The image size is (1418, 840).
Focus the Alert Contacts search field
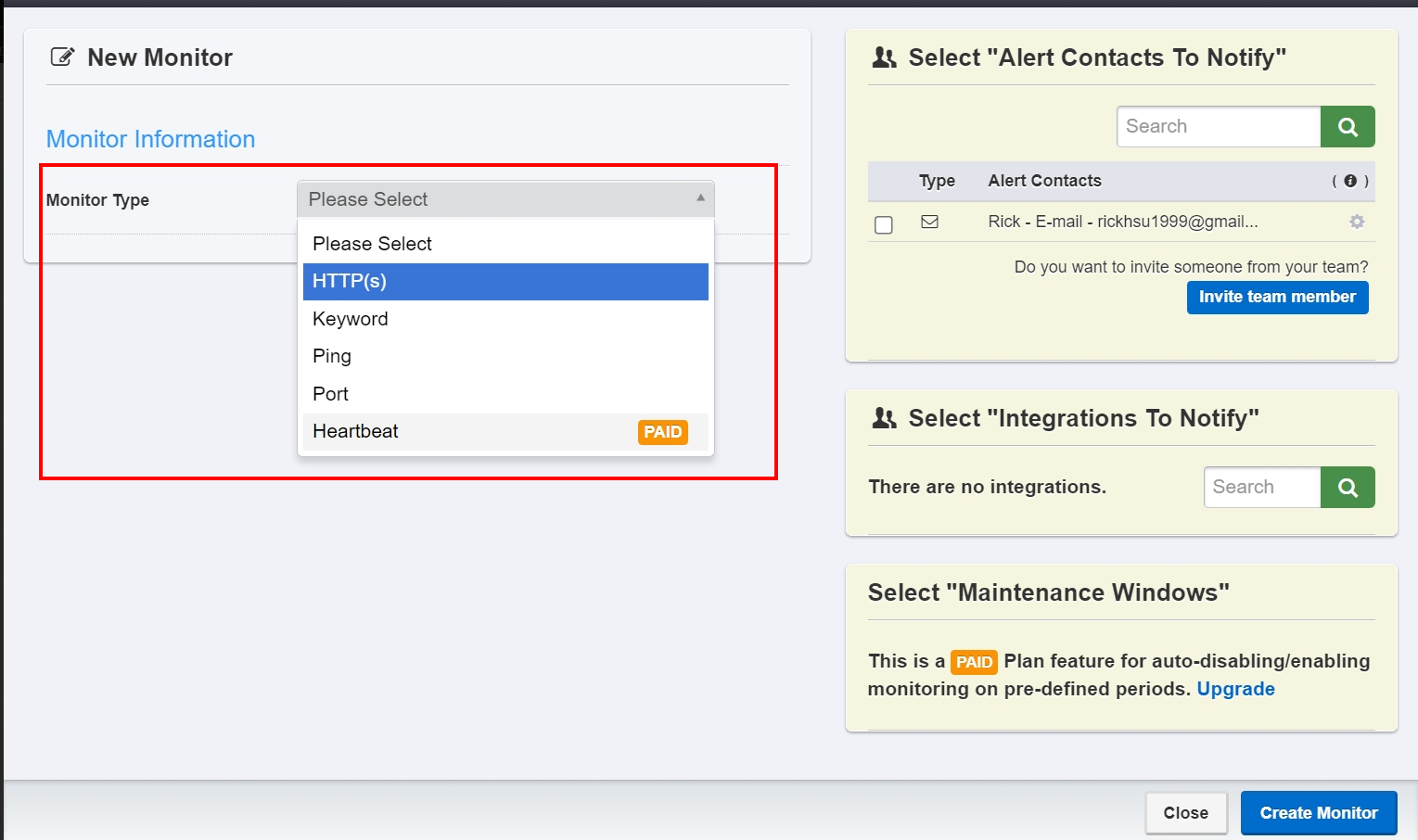pyautogui.click(x=1218, y=127)
